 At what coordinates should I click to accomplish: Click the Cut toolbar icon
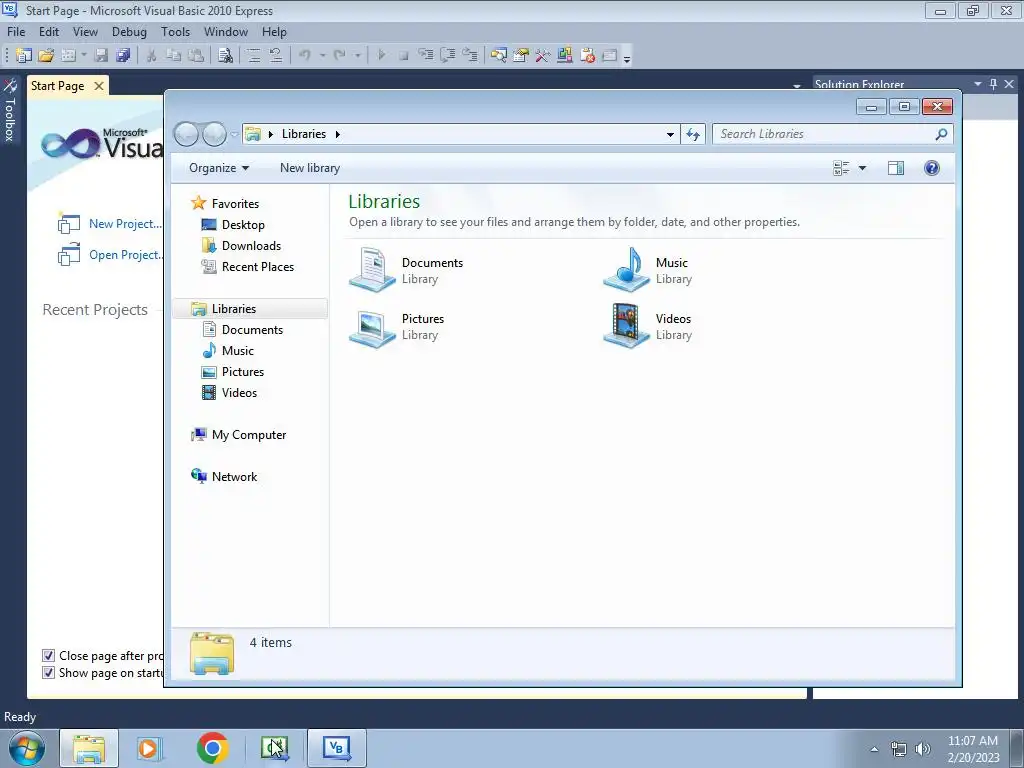pos(152,56)
